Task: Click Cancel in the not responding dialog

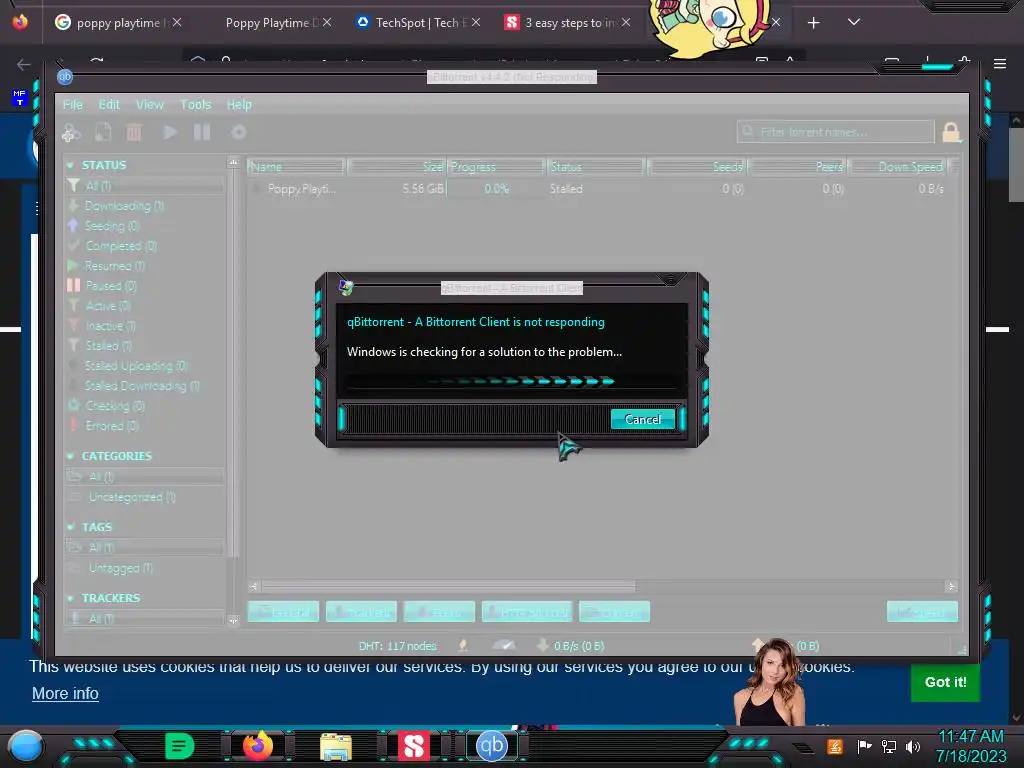Action: (643, 419)
